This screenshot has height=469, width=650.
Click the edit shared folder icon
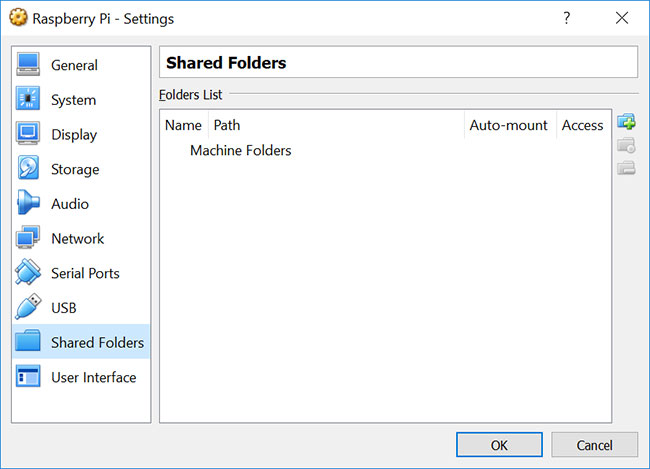(626, 146)
